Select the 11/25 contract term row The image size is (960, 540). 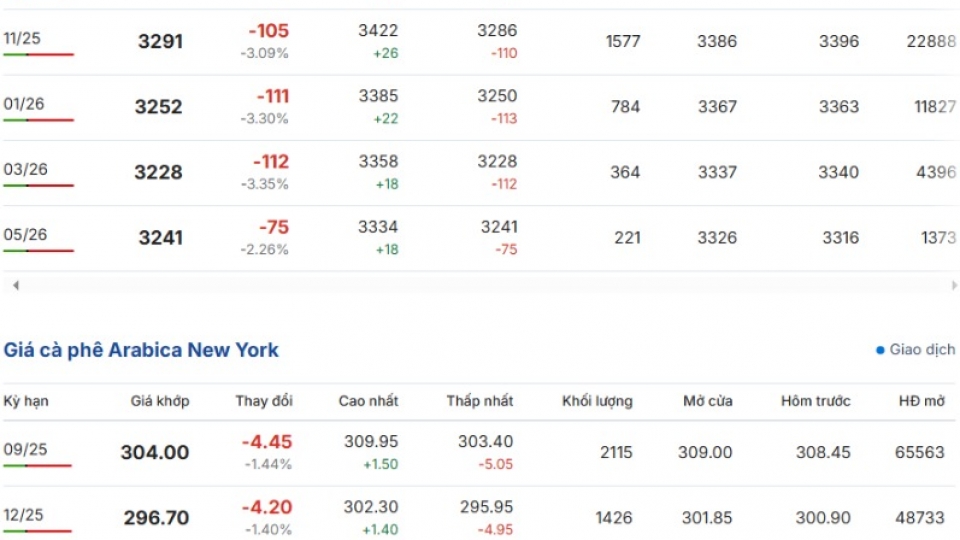coord(479,42)
